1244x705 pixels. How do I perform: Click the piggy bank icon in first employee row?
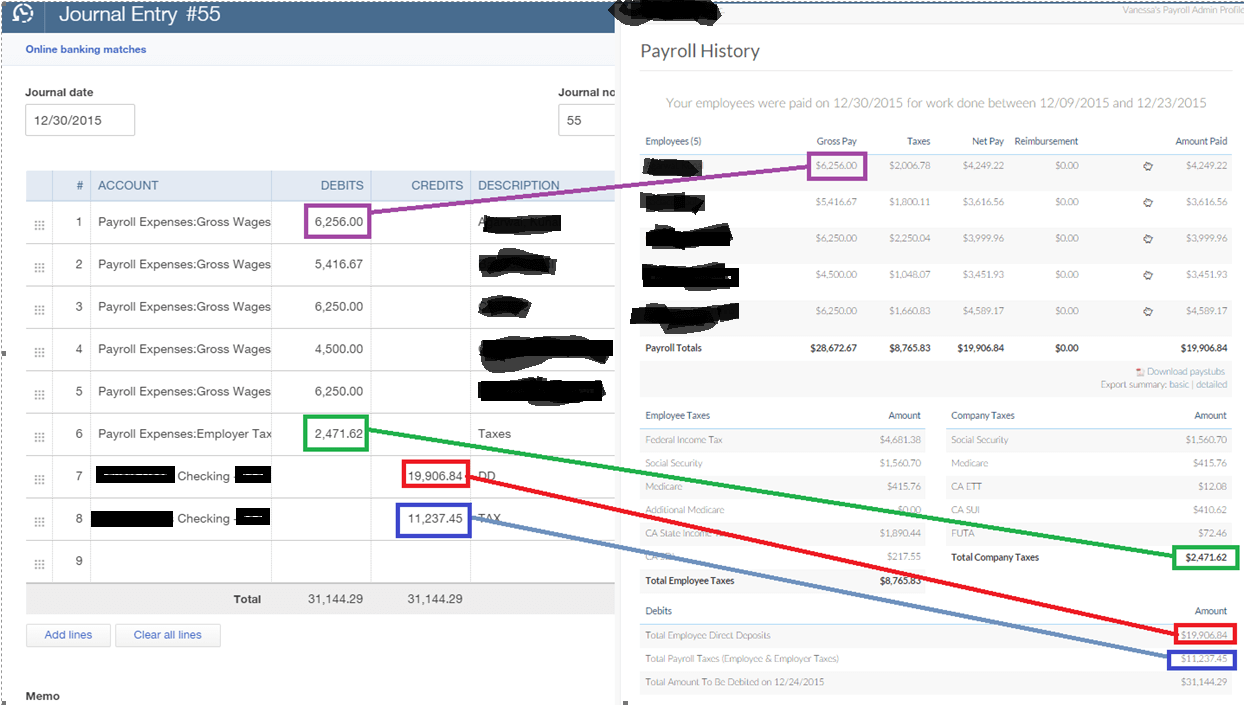1147,166
